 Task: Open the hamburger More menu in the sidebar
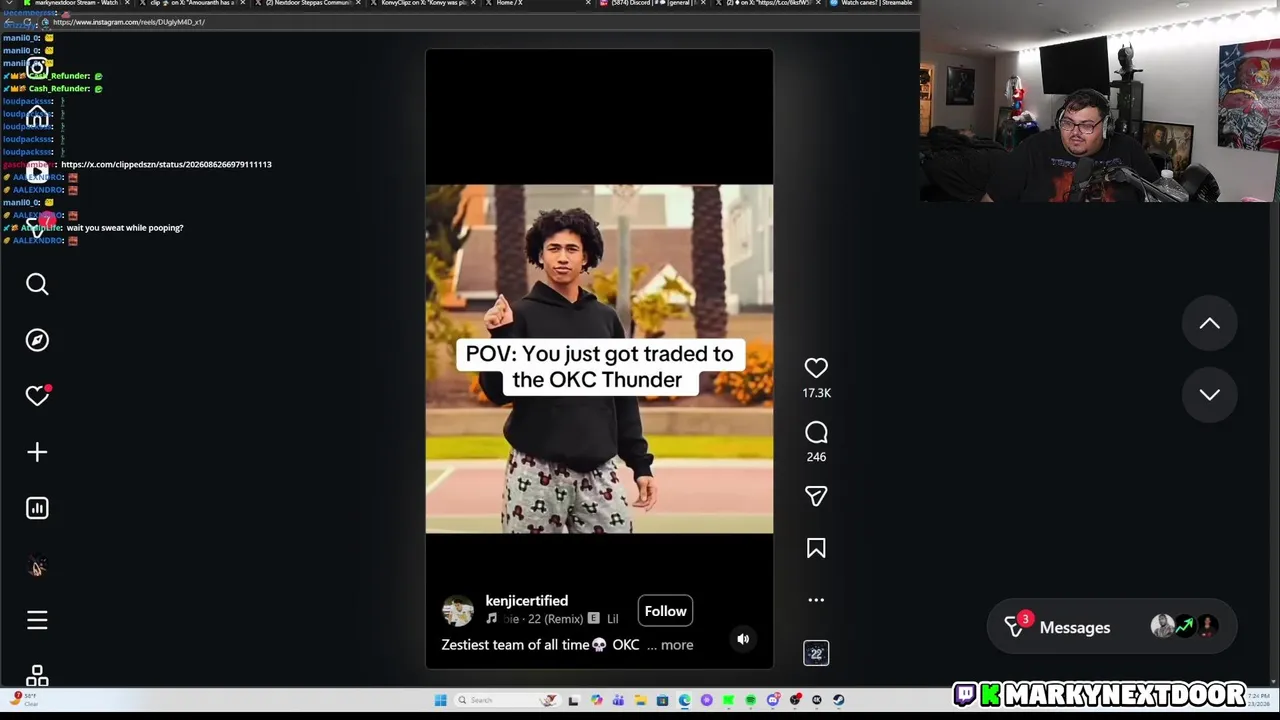tap(37, 621)
